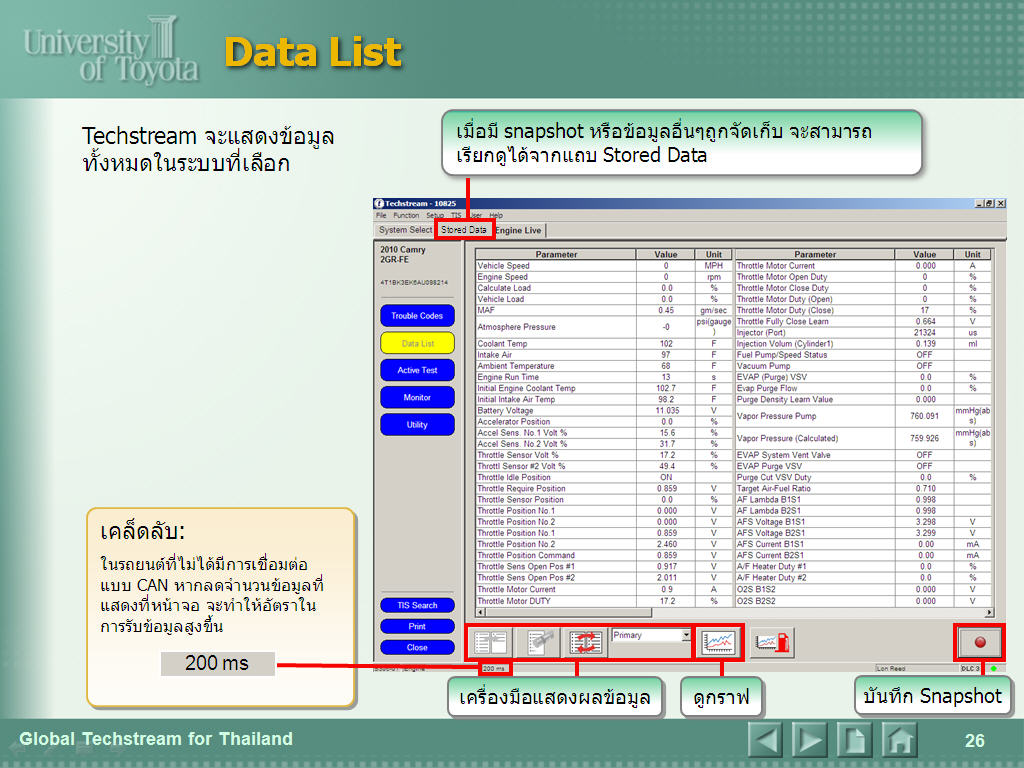Viewport: 1024px width, 768px height.
Task: Click the scrollbar right arrow under the table
Action: [x=989, y=613]
